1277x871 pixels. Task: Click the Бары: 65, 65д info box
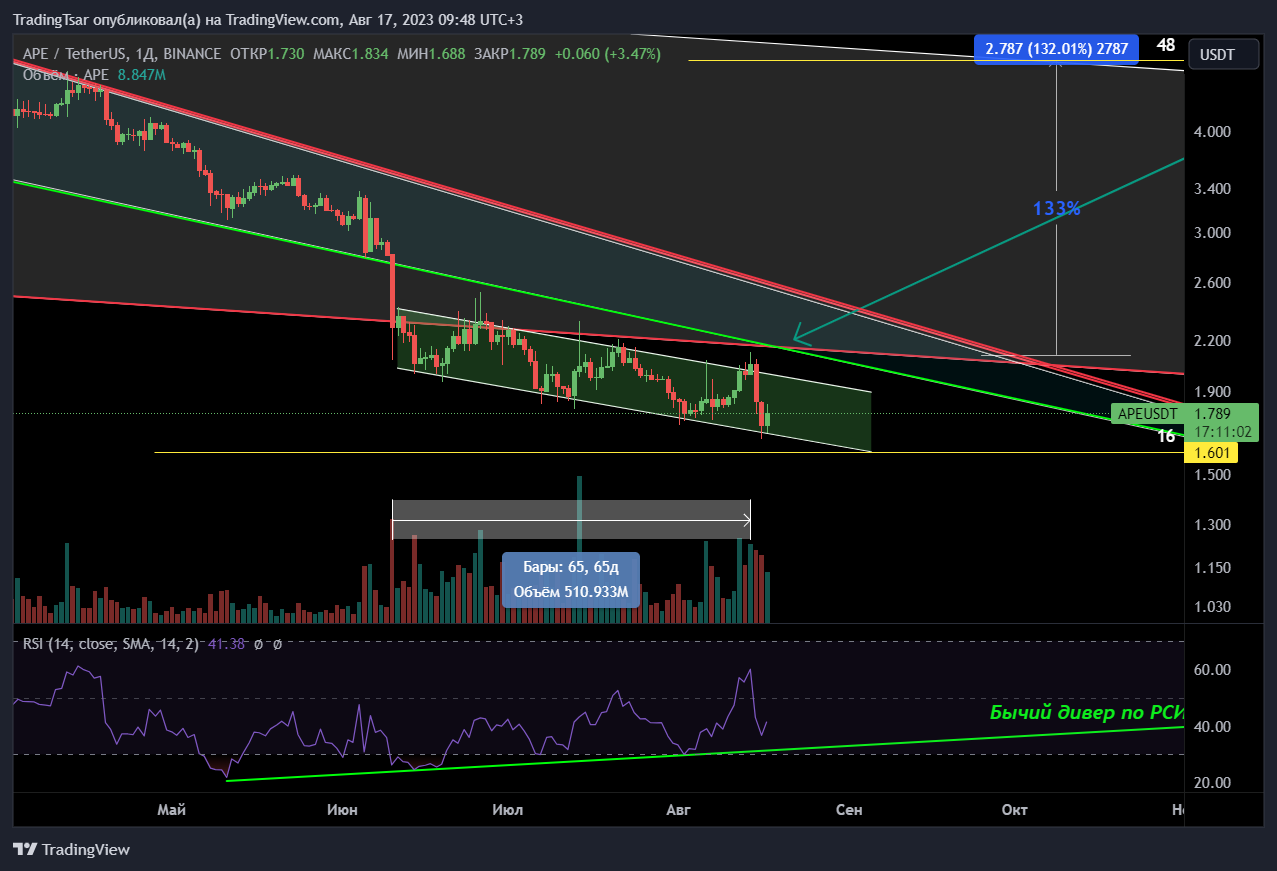571,580
